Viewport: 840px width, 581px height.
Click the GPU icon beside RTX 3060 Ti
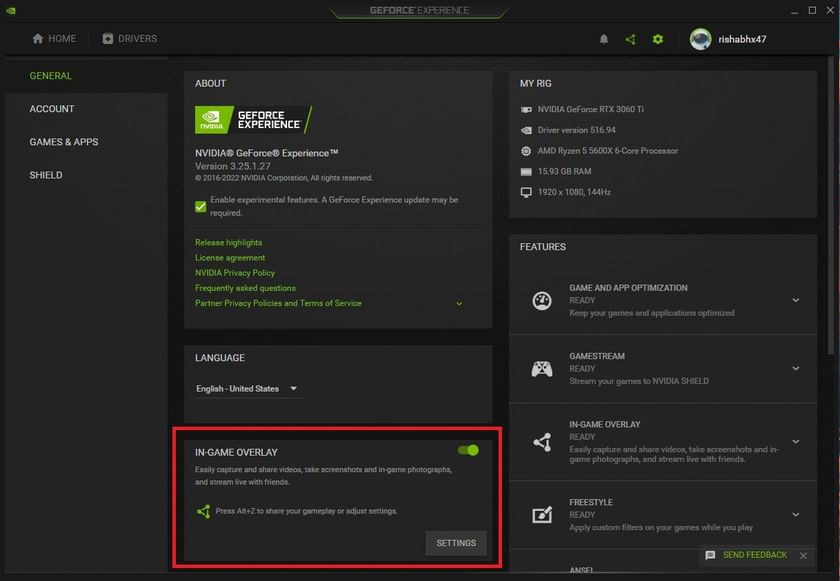tap(525, 110)
